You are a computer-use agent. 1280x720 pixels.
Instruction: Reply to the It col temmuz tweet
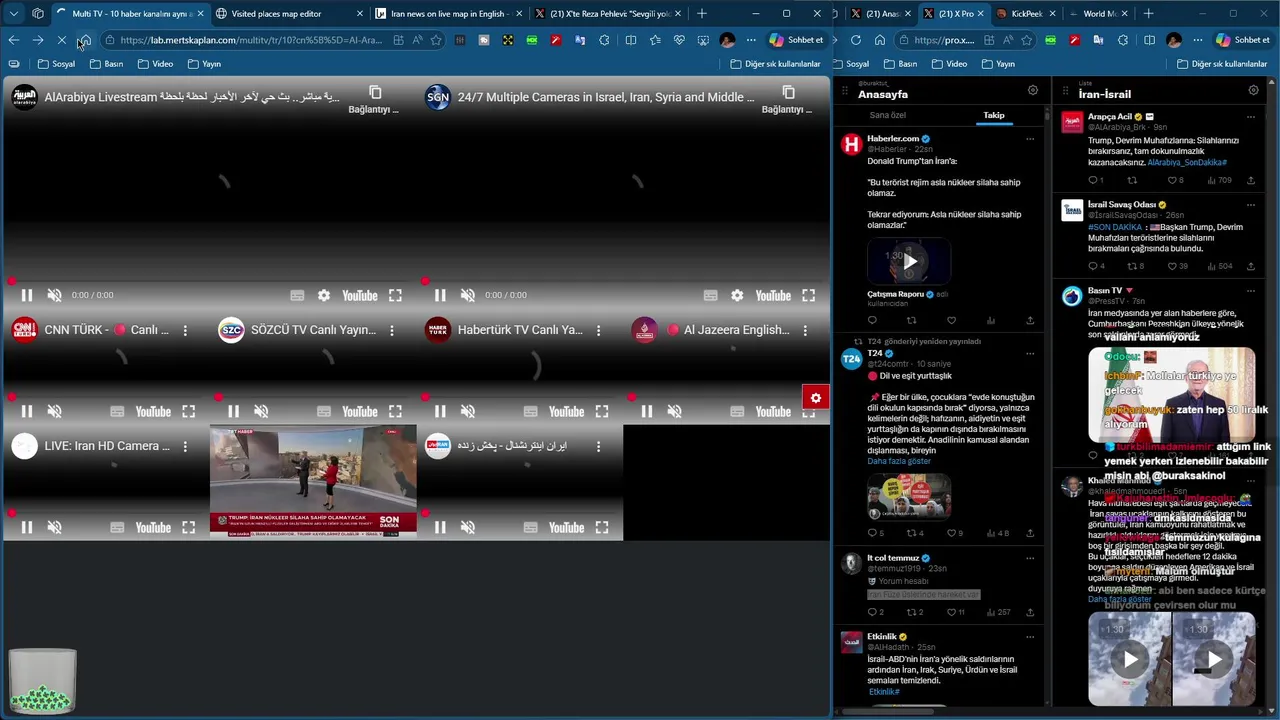872,612
